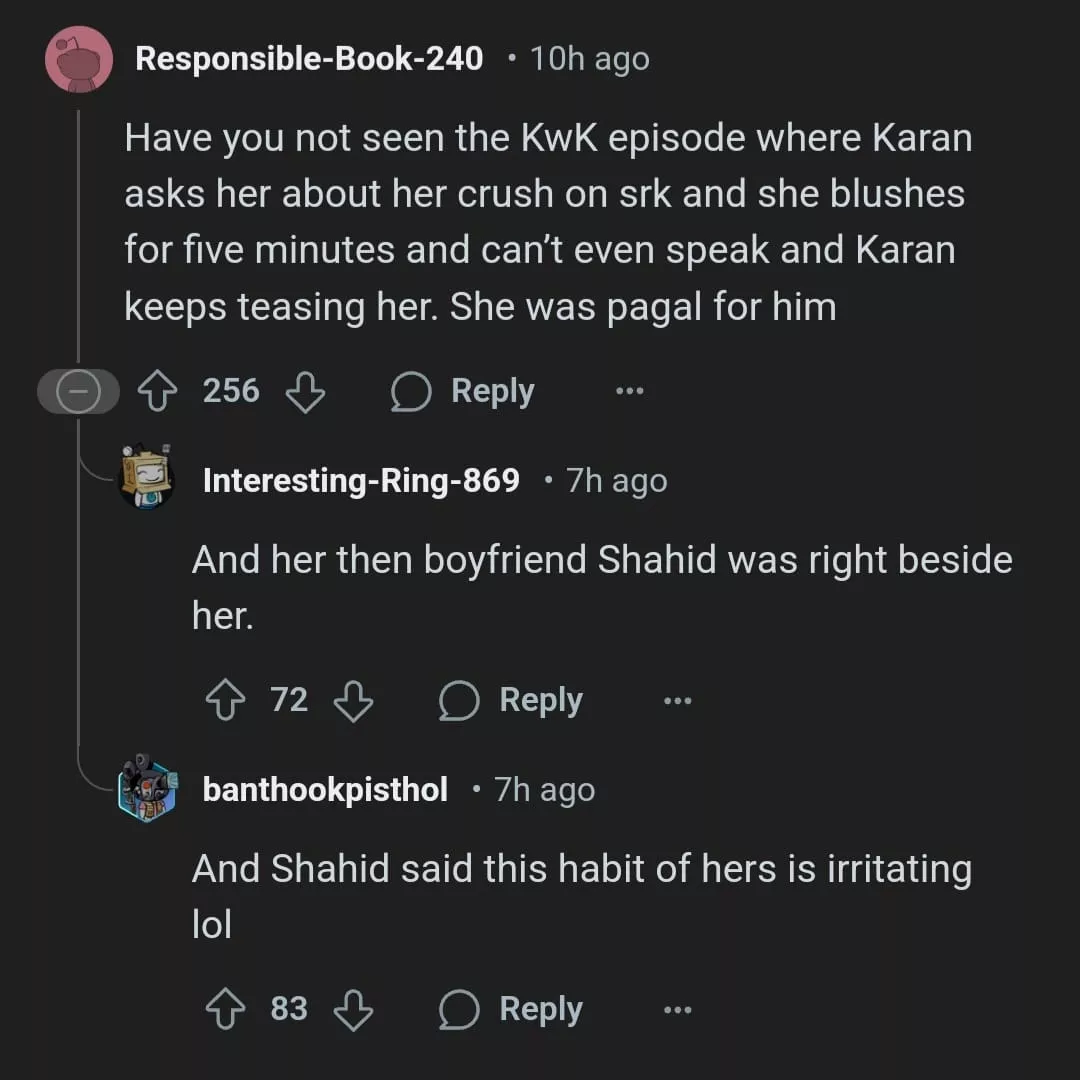
Task: Collapse the Responsible-Book-240 comment thread
Action: pos(78,391)
